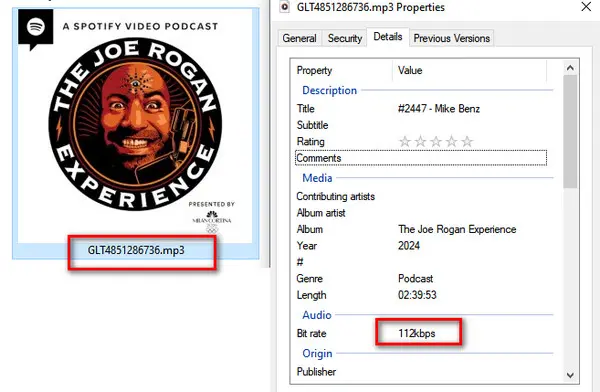
Task: Click genre value 'Podcast'
Action: pos(416,279)
